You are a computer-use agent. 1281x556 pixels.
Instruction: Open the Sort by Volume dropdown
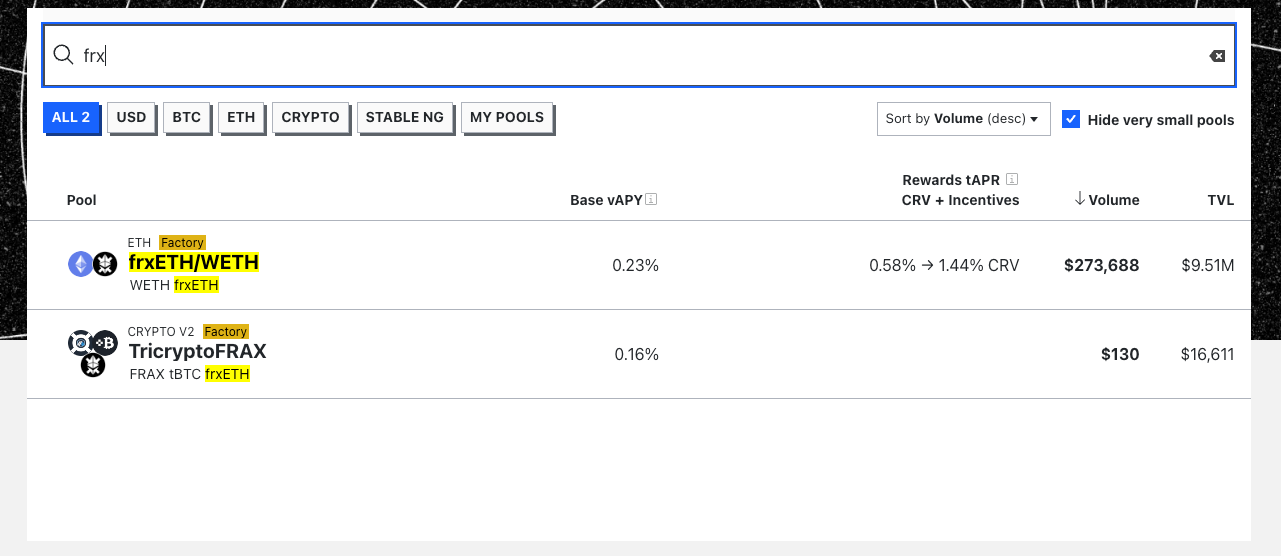963,119
